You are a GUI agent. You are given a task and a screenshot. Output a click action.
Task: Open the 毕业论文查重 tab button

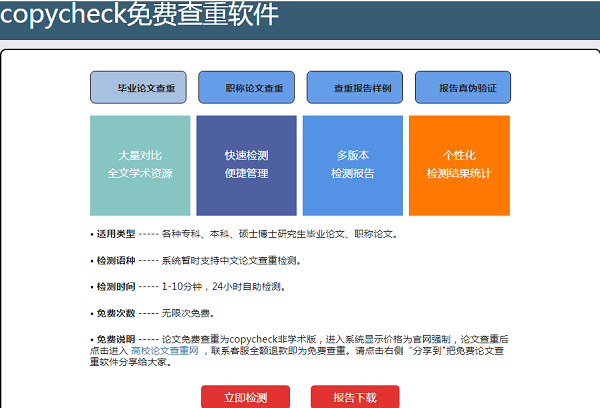[138, 87]
